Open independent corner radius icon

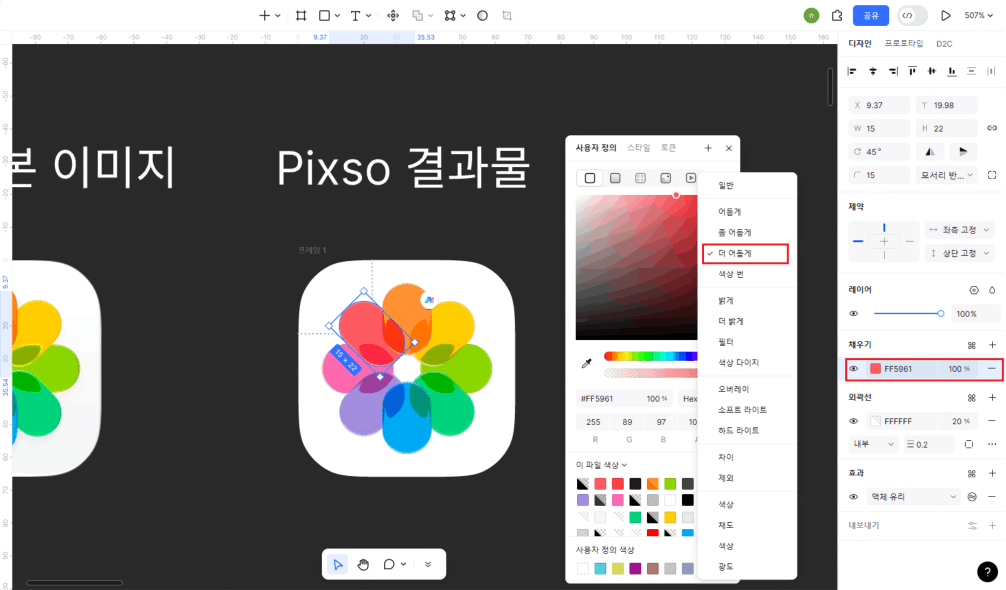[x=991, y=174]
